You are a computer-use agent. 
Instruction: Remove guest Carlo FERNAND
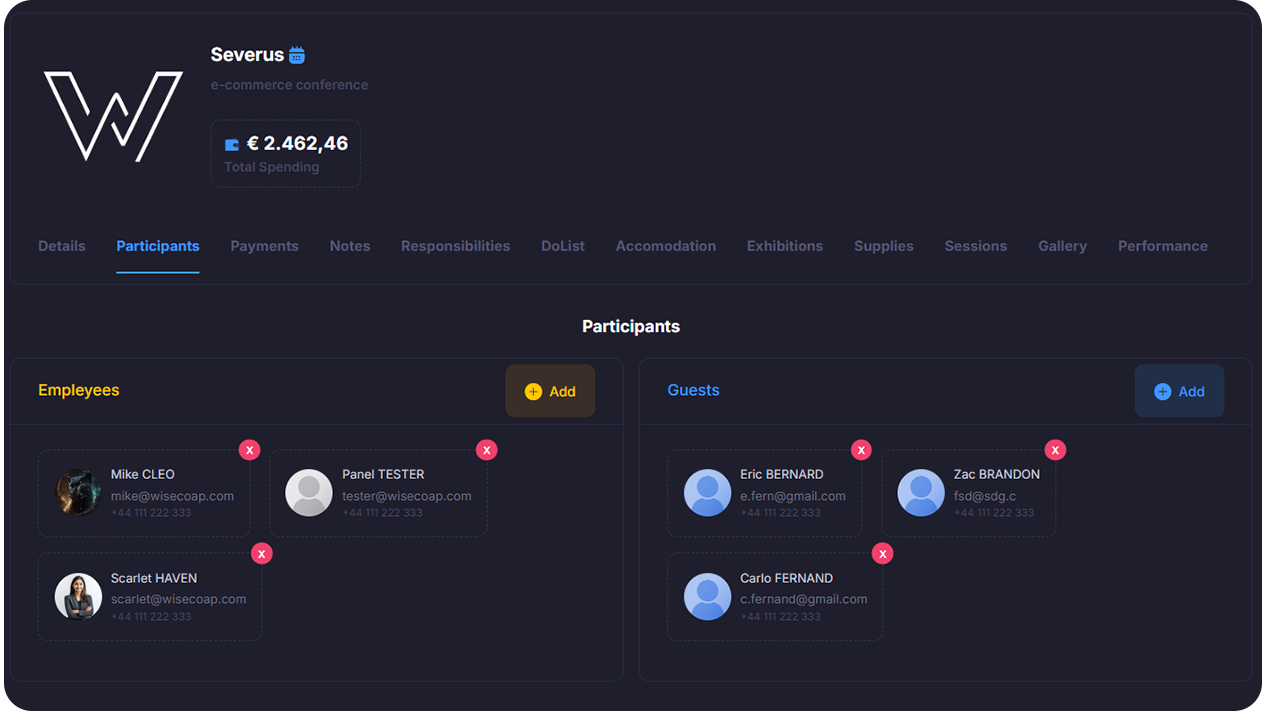(882, 553)
